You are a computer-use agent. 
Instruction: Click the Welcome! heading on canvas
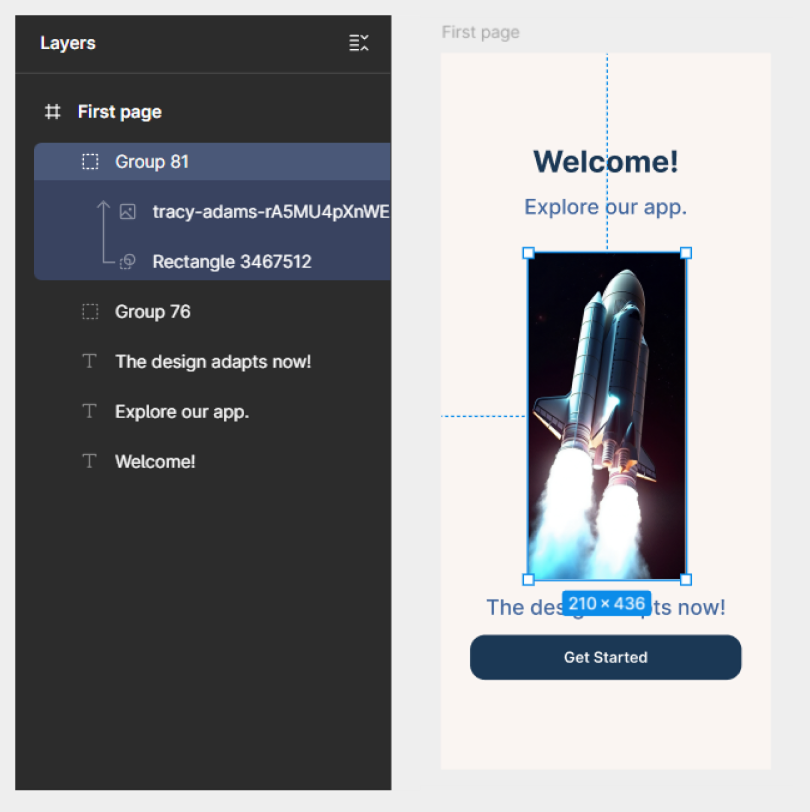606,161
